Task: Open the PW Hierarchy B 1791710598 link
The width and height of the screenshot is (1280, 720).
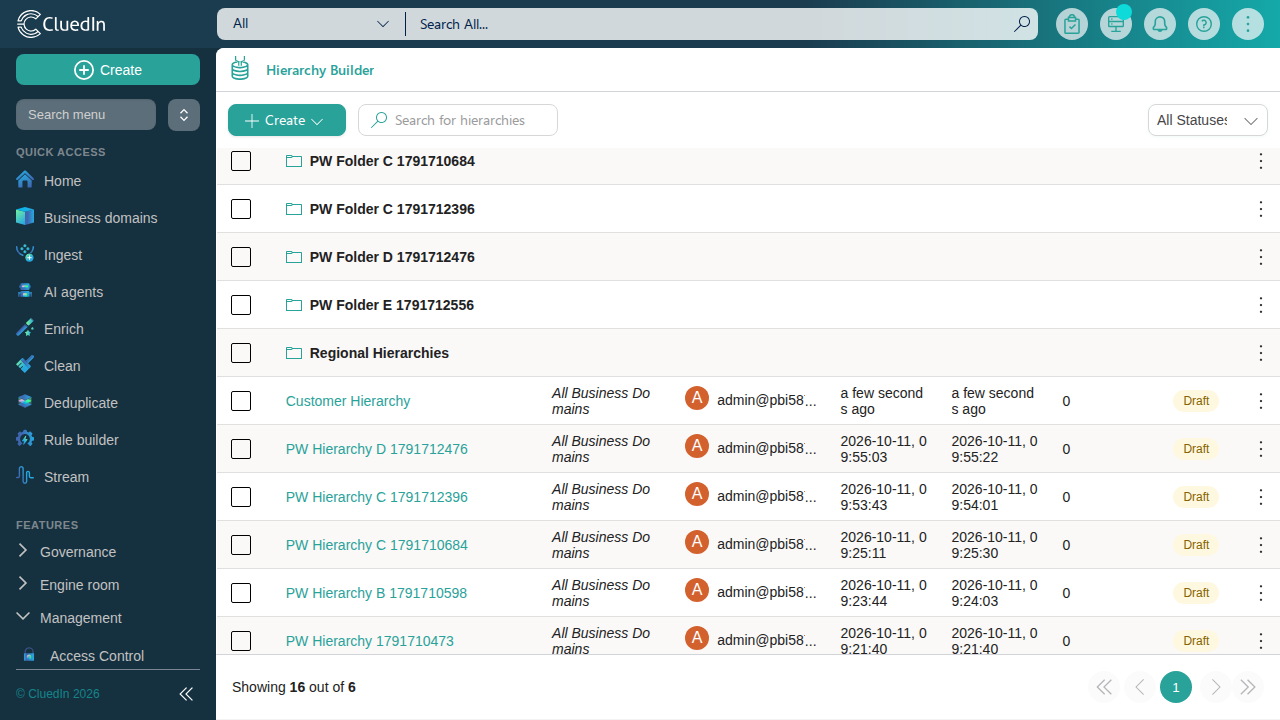Action: tap(376, 593)
